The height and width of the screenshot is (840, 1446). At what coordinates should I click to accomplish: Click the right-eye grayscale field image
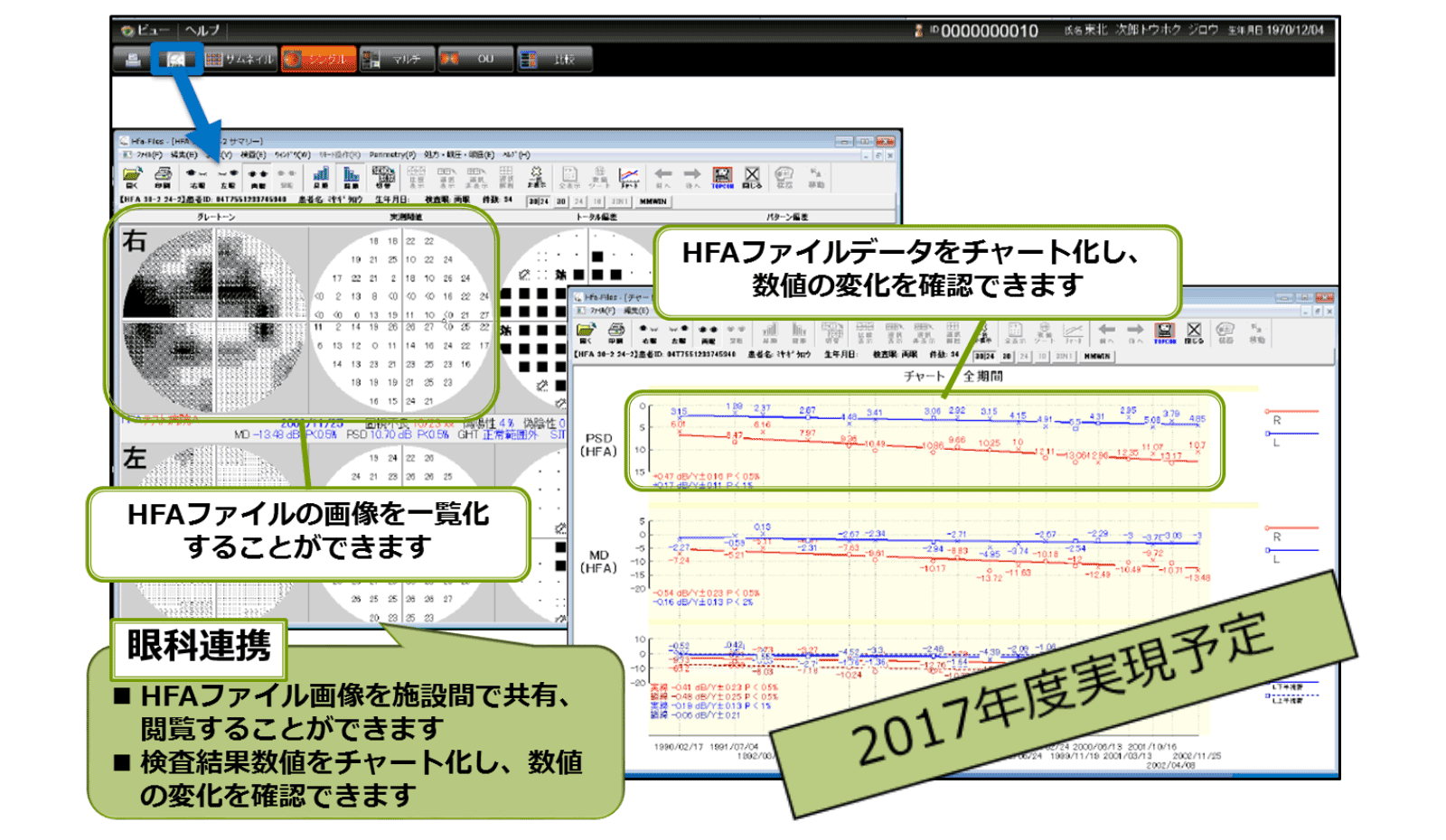214,319
